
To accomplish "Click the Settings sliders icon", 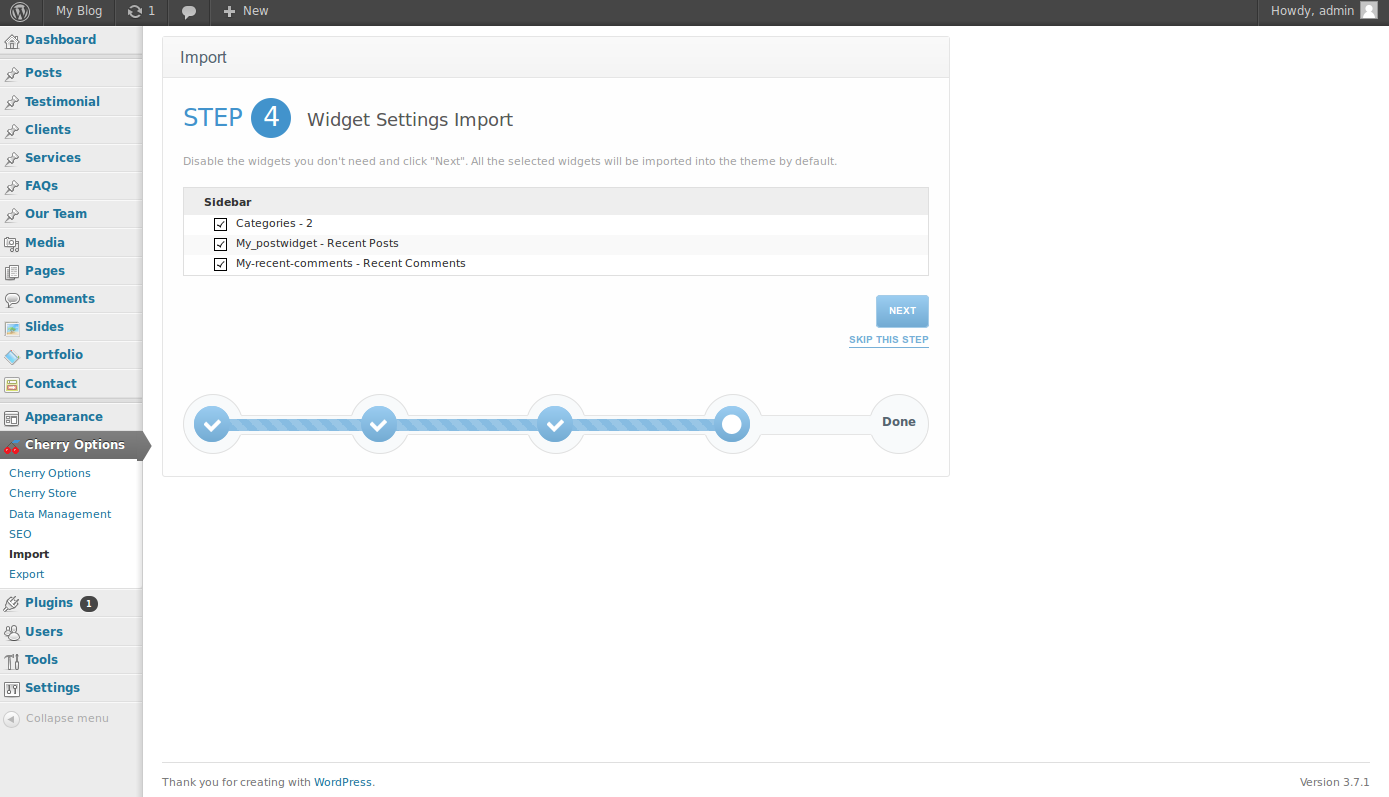I will [x=12, y=688].
